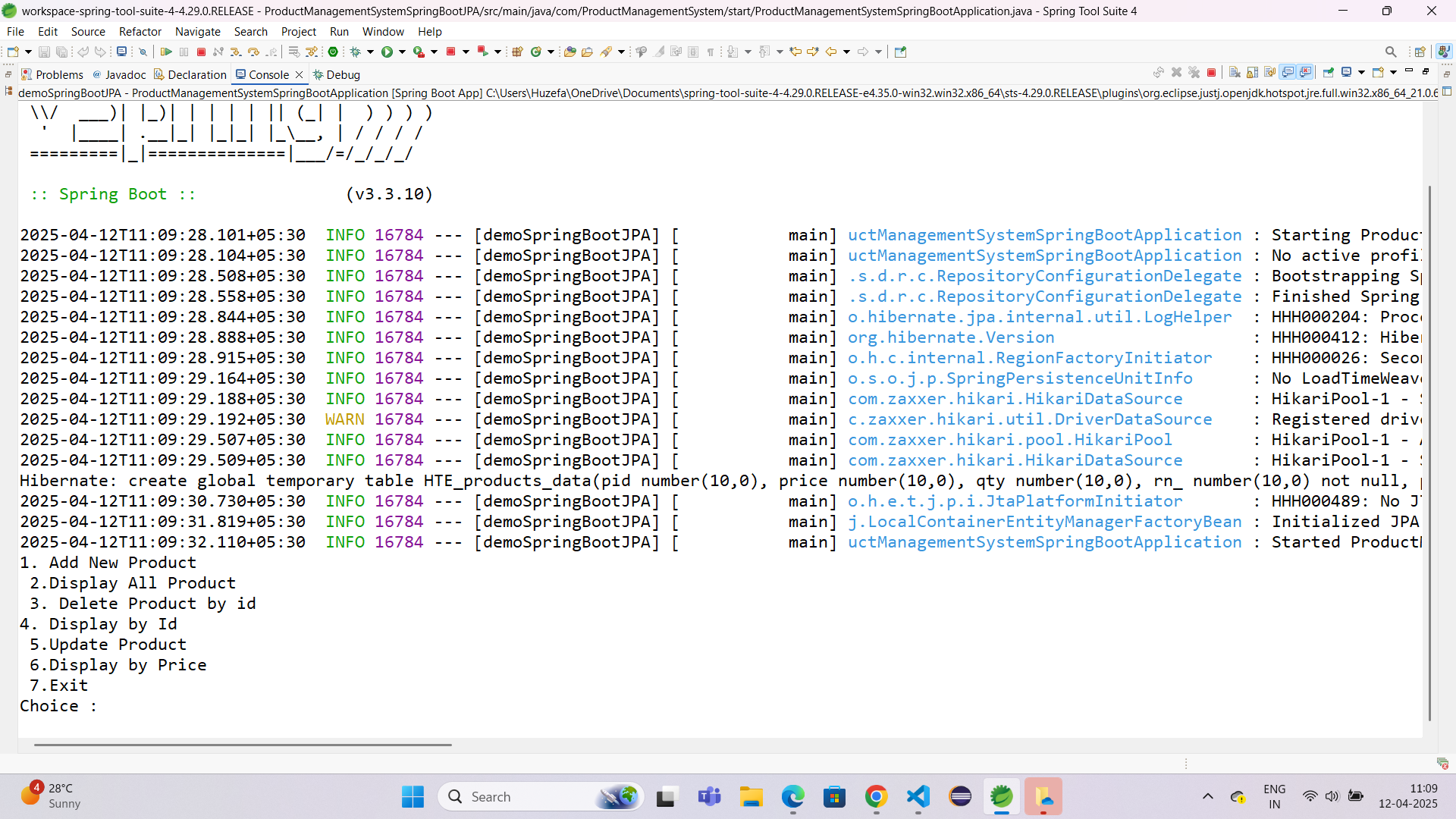The width and height of the screenshot is (1456, 819).
Task: Open the Run menu
Action: click(x=339, y=31)
